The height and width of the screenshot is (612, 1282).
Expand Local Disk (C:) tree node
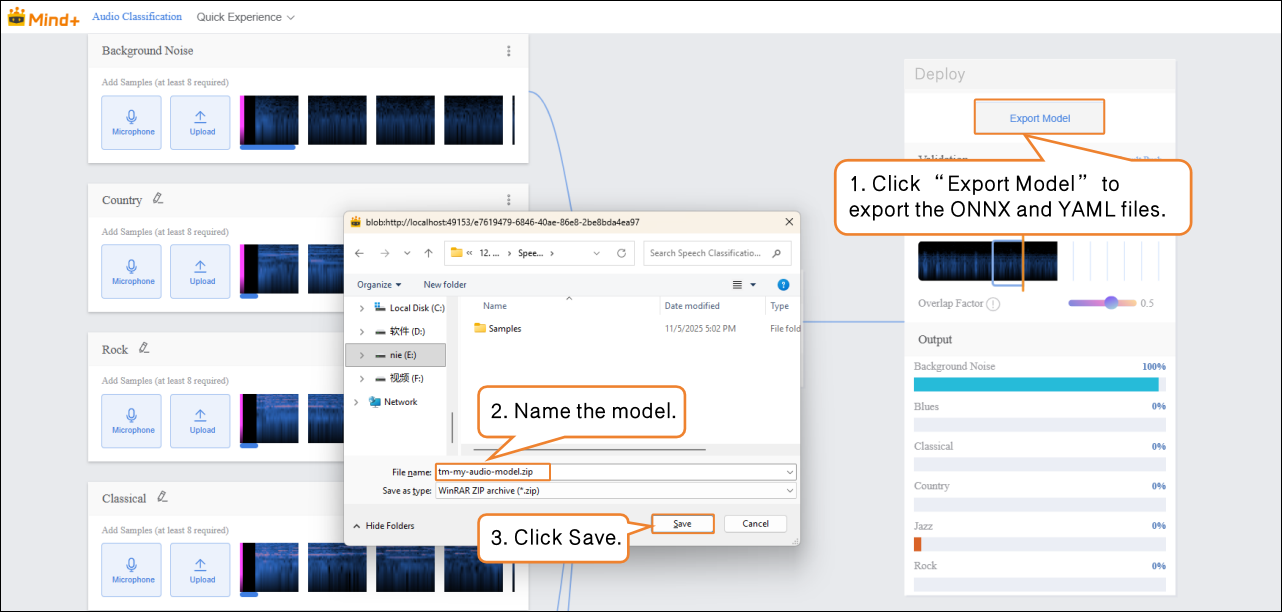361,308
